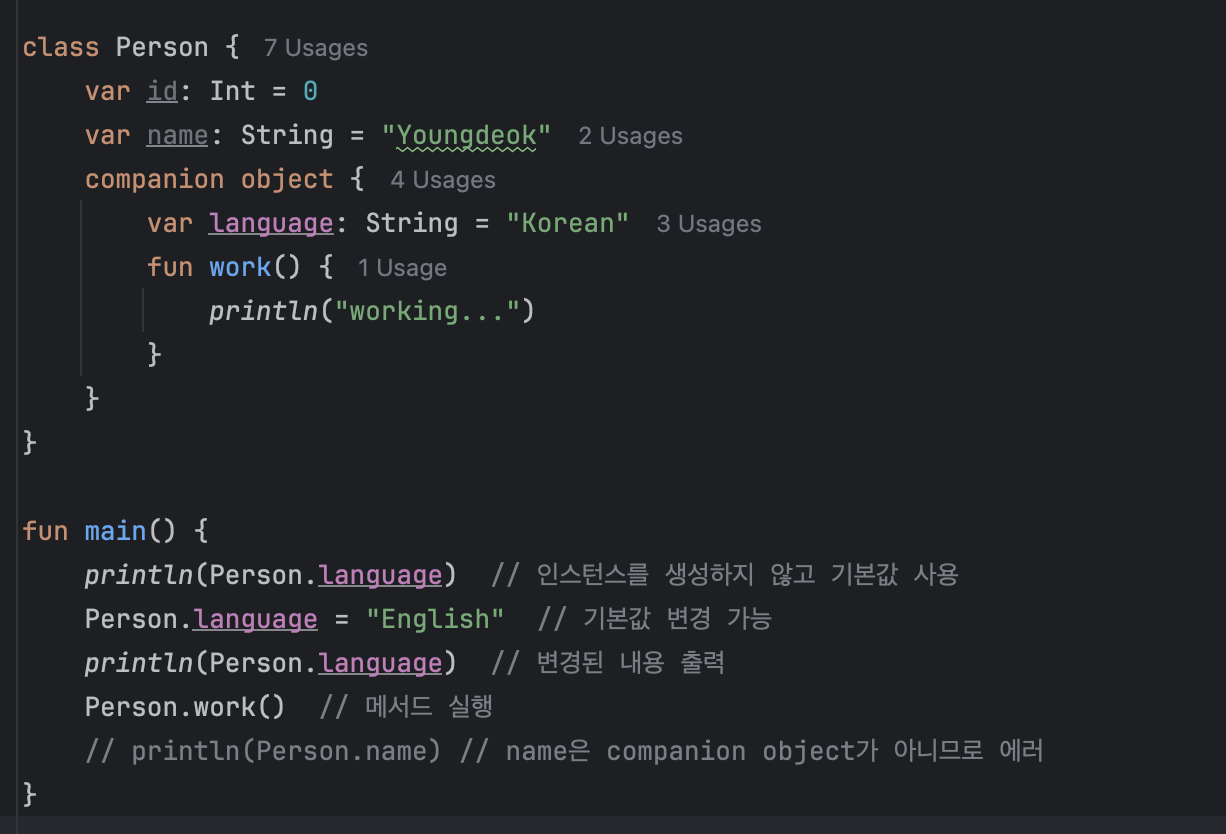Place caret in println("working...") call
This screenshot has width=1226, height=834.
click(x=372, y=311)
